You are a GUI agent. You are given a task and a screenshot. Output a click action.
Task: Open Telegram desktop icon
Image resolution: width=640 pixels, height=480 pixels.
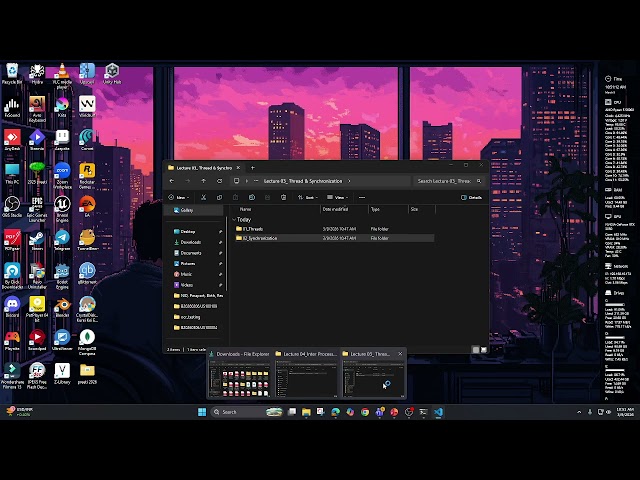pyautogui.click(x=62, y=240)
